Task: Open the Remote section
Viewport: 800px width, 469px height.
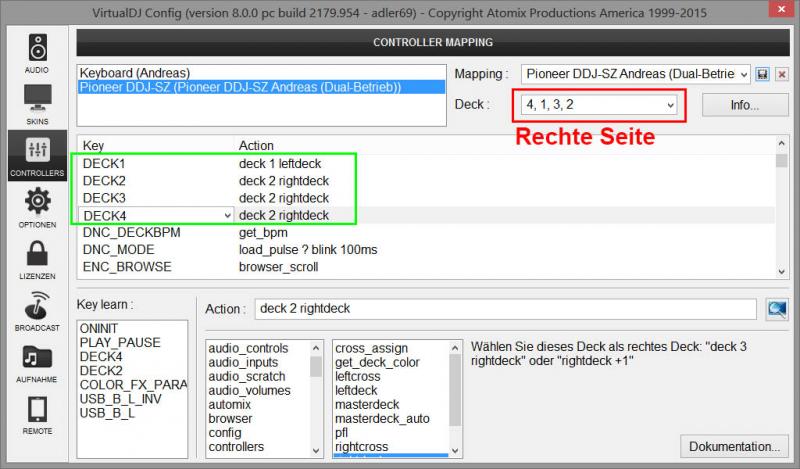Action: tap(37, 414)
